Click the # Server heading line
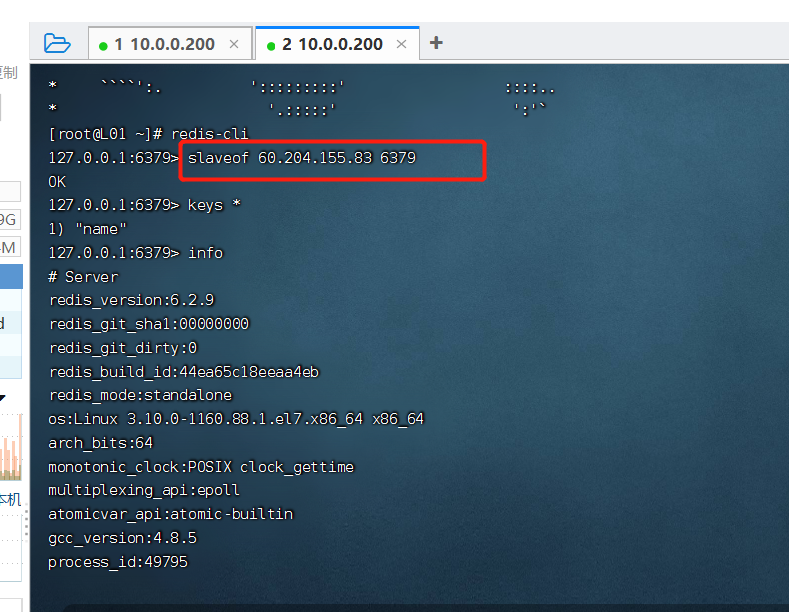The image size is (789, 612). coord(84,277)
